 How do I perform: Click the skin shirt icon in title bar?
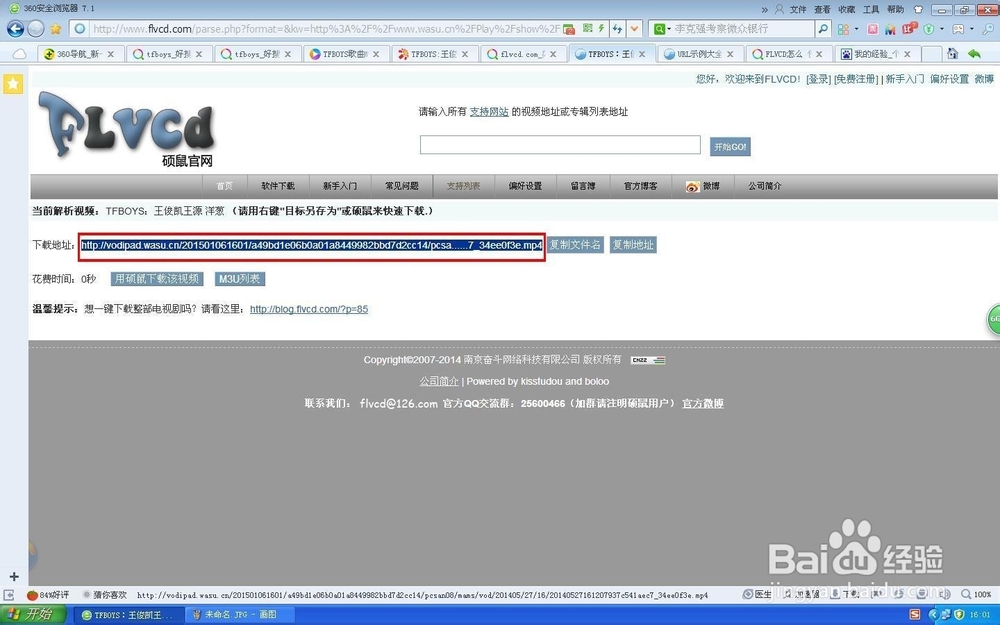[x=918, y=9]
